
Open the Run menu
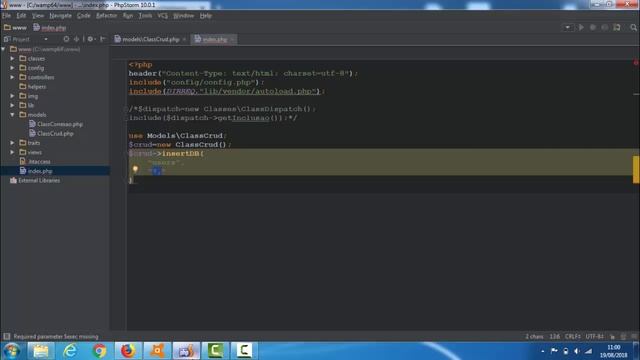pyautogui.click(x=128, y=16)
